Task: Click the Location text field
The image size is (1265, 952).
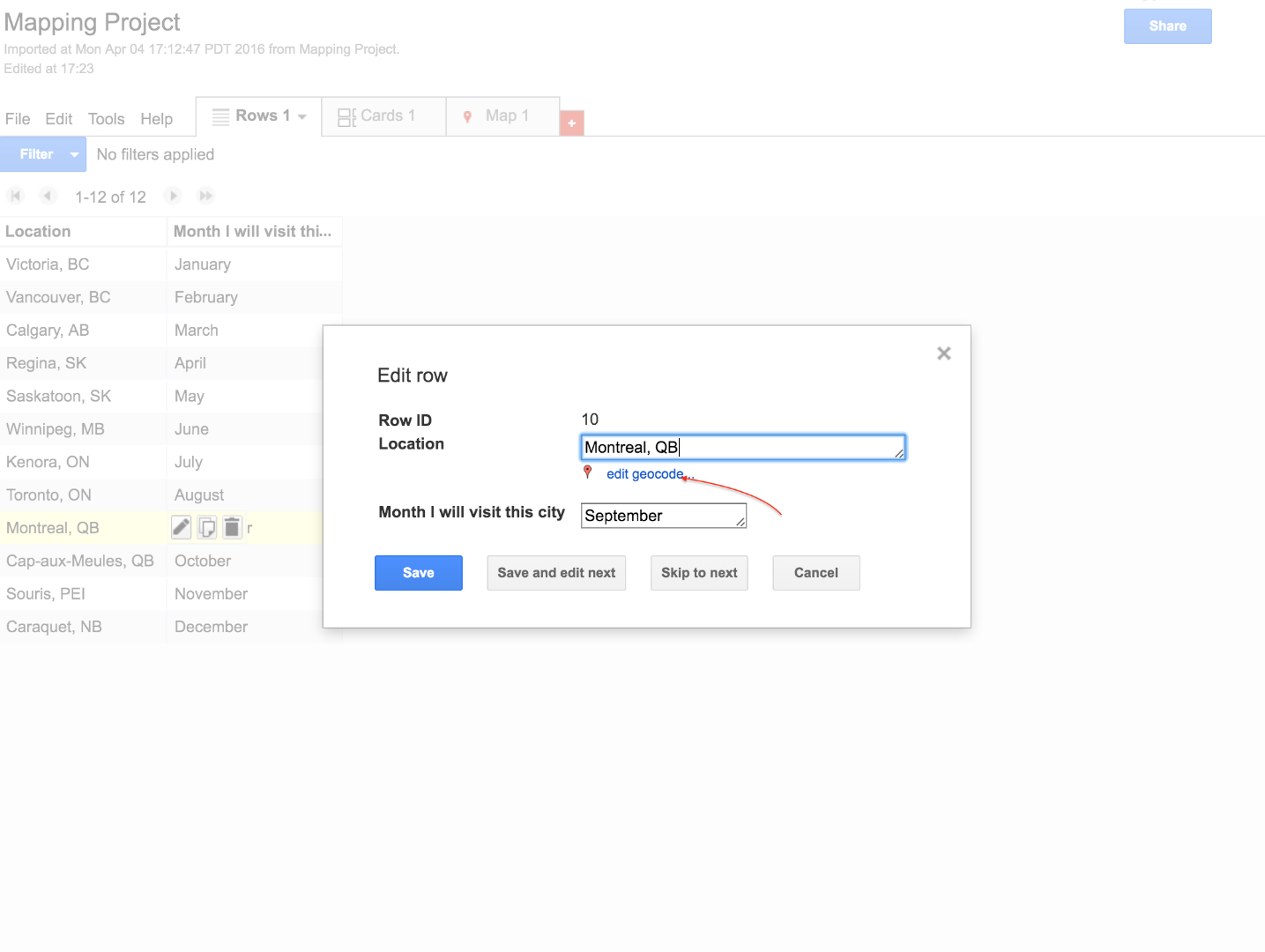Action: pyautogui.click(x=742, y=448)
